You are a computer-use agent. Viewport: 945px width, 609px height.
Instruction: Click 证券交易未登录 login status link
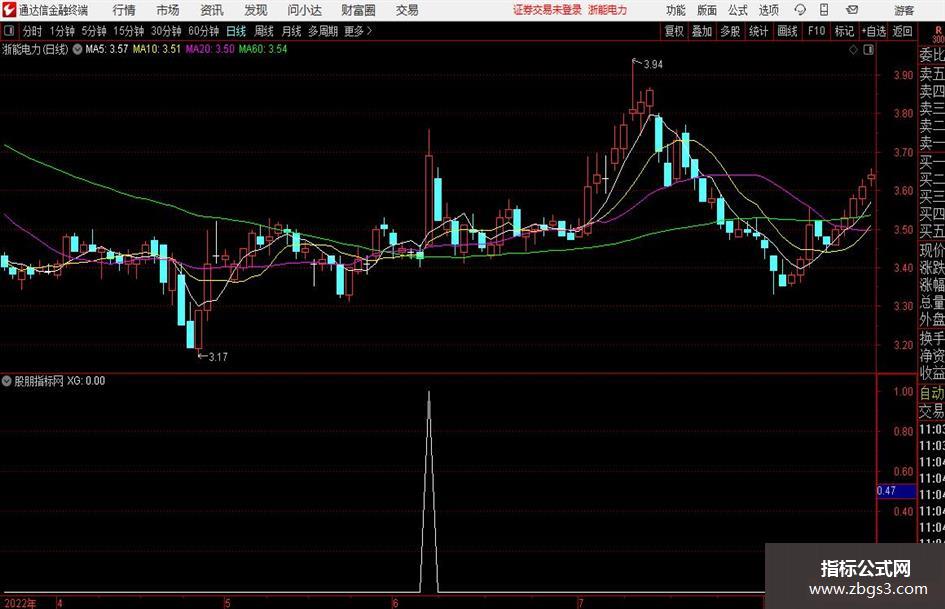(547, 10)
